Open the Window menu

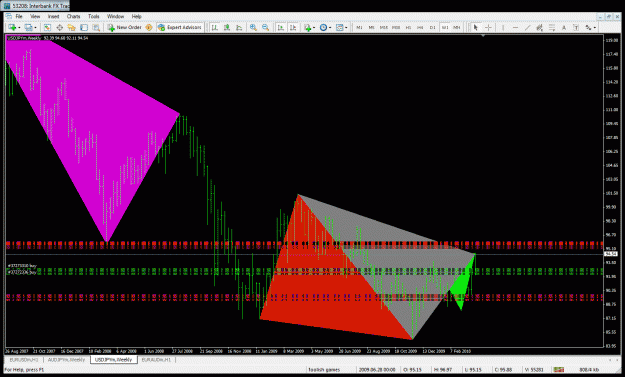116,16
